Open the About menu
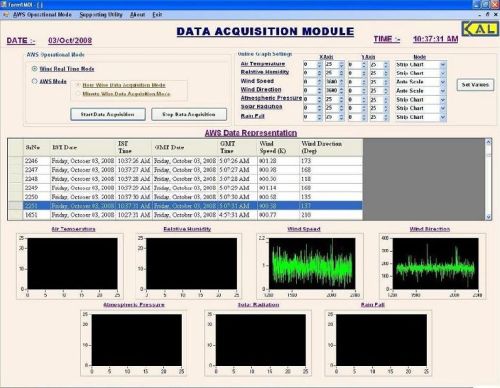Viewport: 500px width, 388px height. (x=137, y=15)
